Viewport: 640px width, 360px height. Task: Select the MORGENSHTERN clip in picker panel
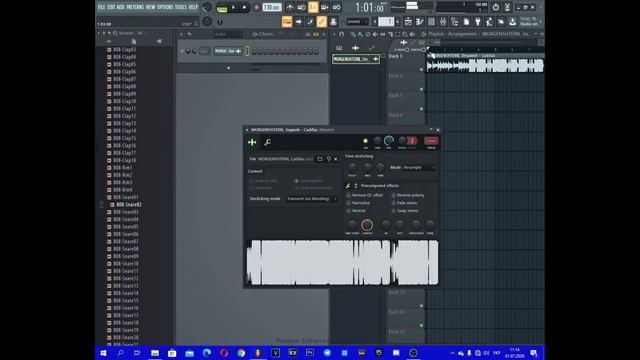click(x=356, y=59)
